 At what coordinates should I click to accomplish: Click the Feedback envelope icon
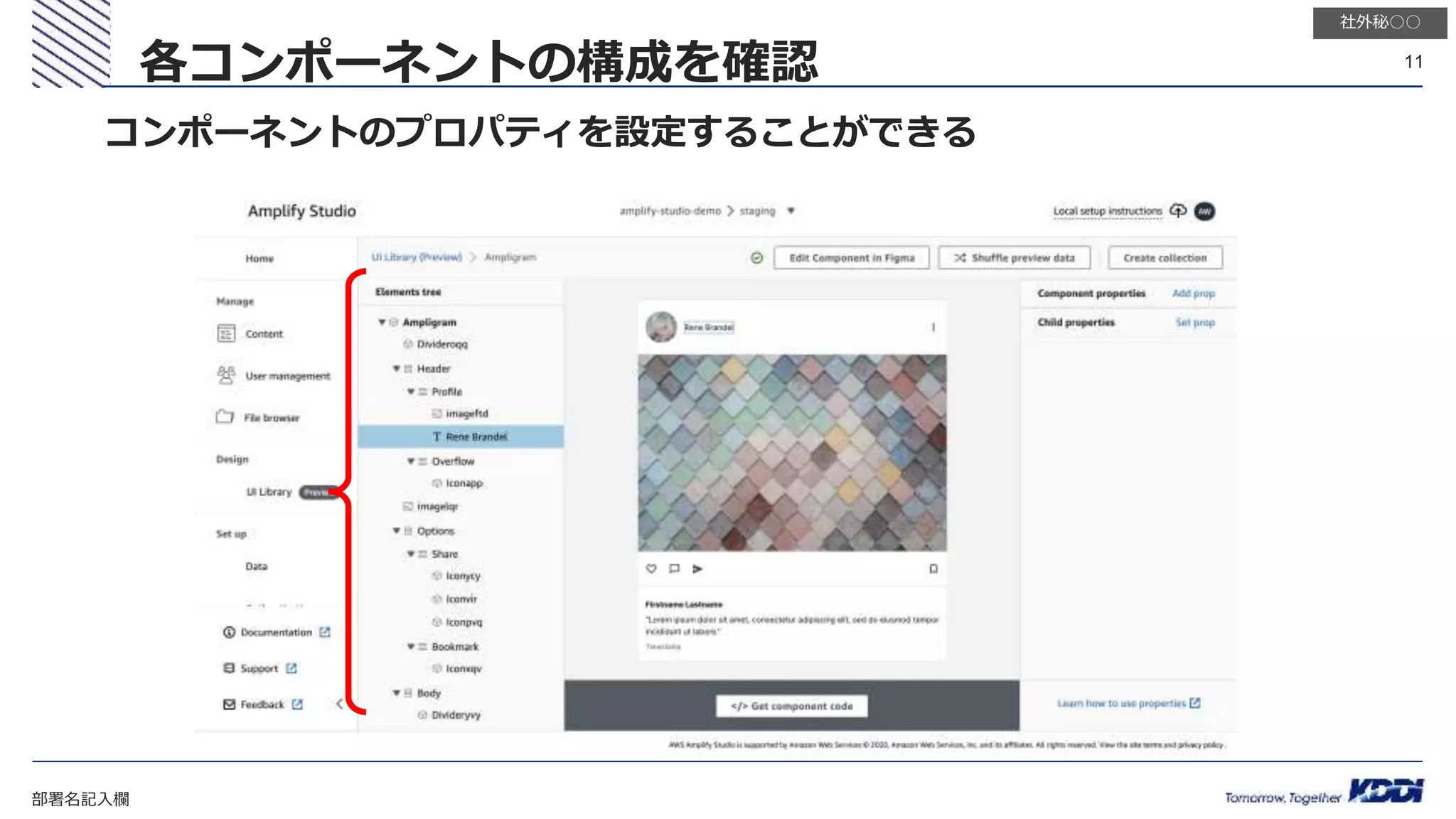coord(229,705)
